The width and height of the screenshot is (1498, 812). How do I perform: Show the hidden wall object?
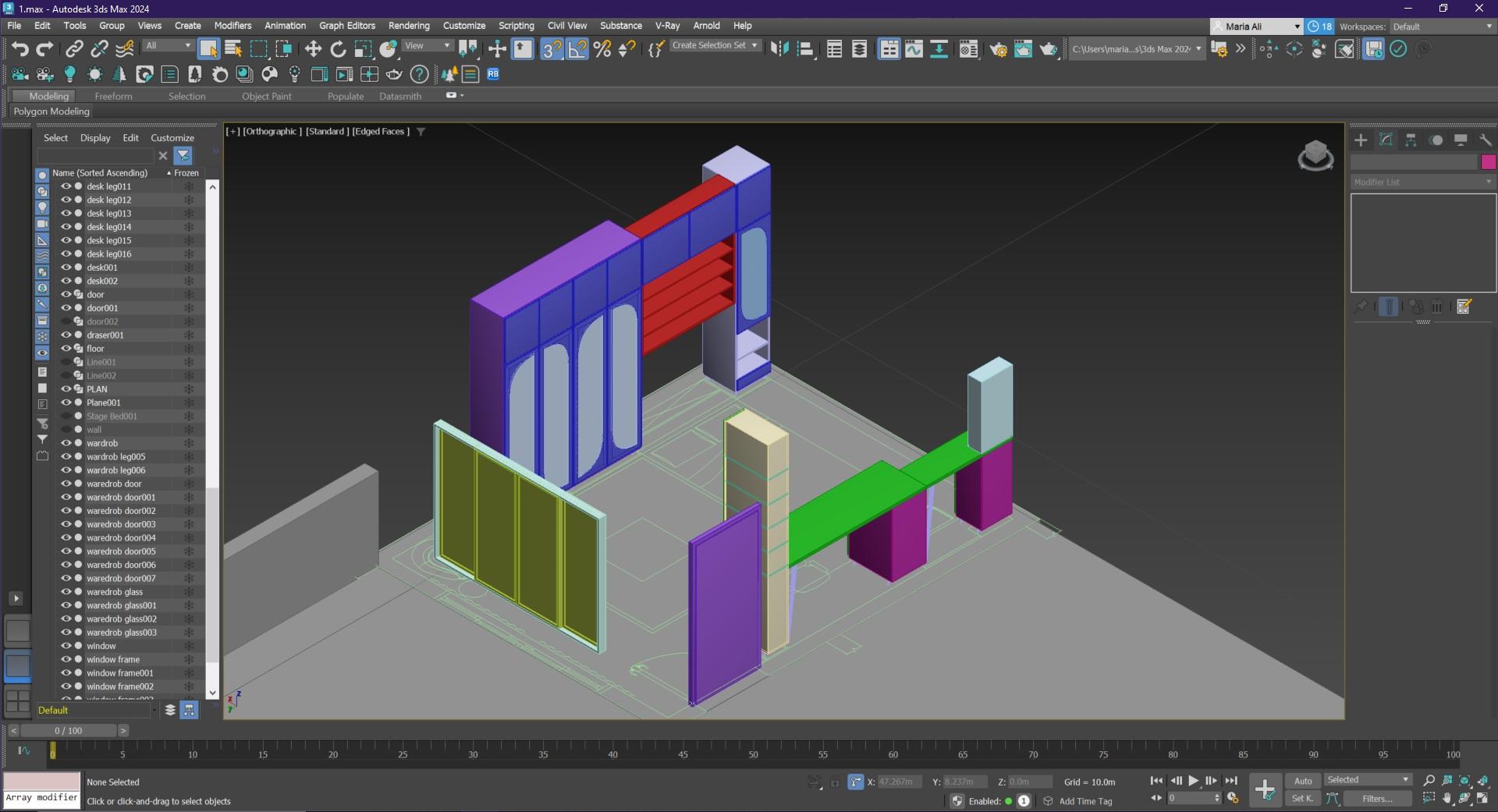66,430
